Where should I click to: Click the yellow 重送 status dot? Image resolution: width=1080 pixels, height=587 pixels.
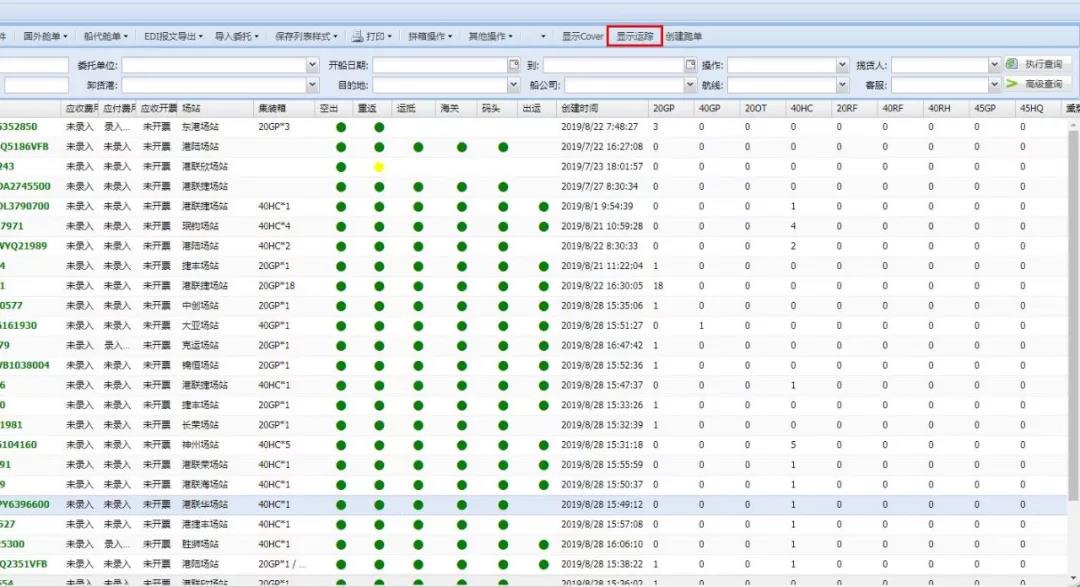(x=379, y=167)
